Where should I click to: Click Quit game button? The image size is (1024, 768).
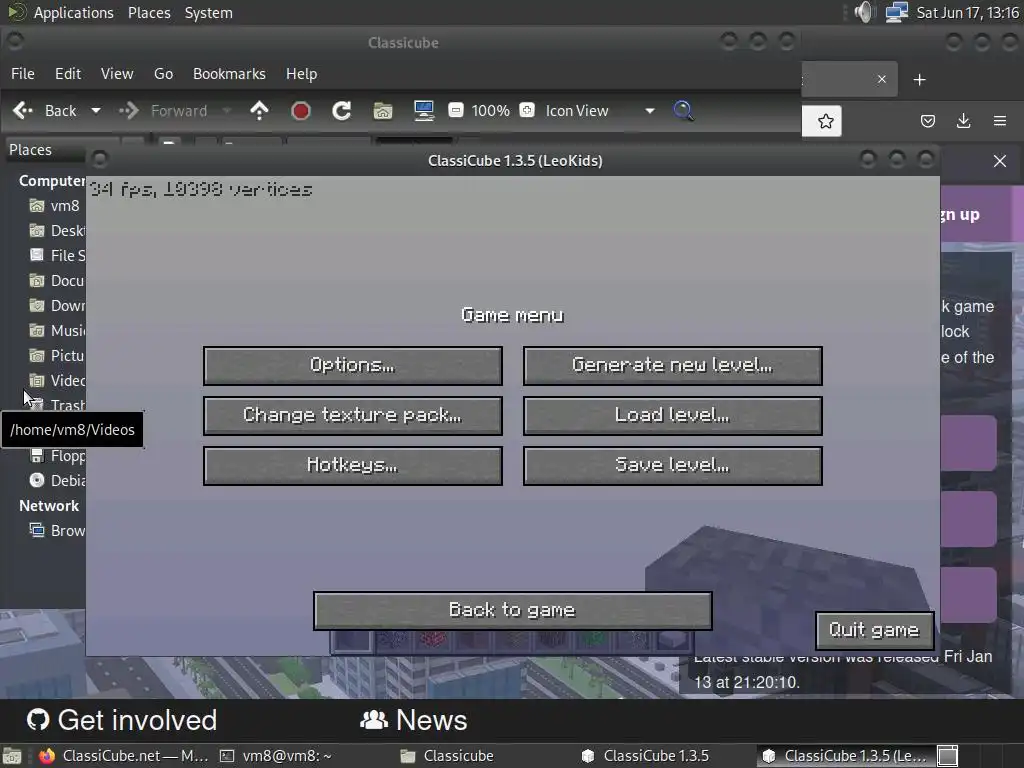(874, 630)
